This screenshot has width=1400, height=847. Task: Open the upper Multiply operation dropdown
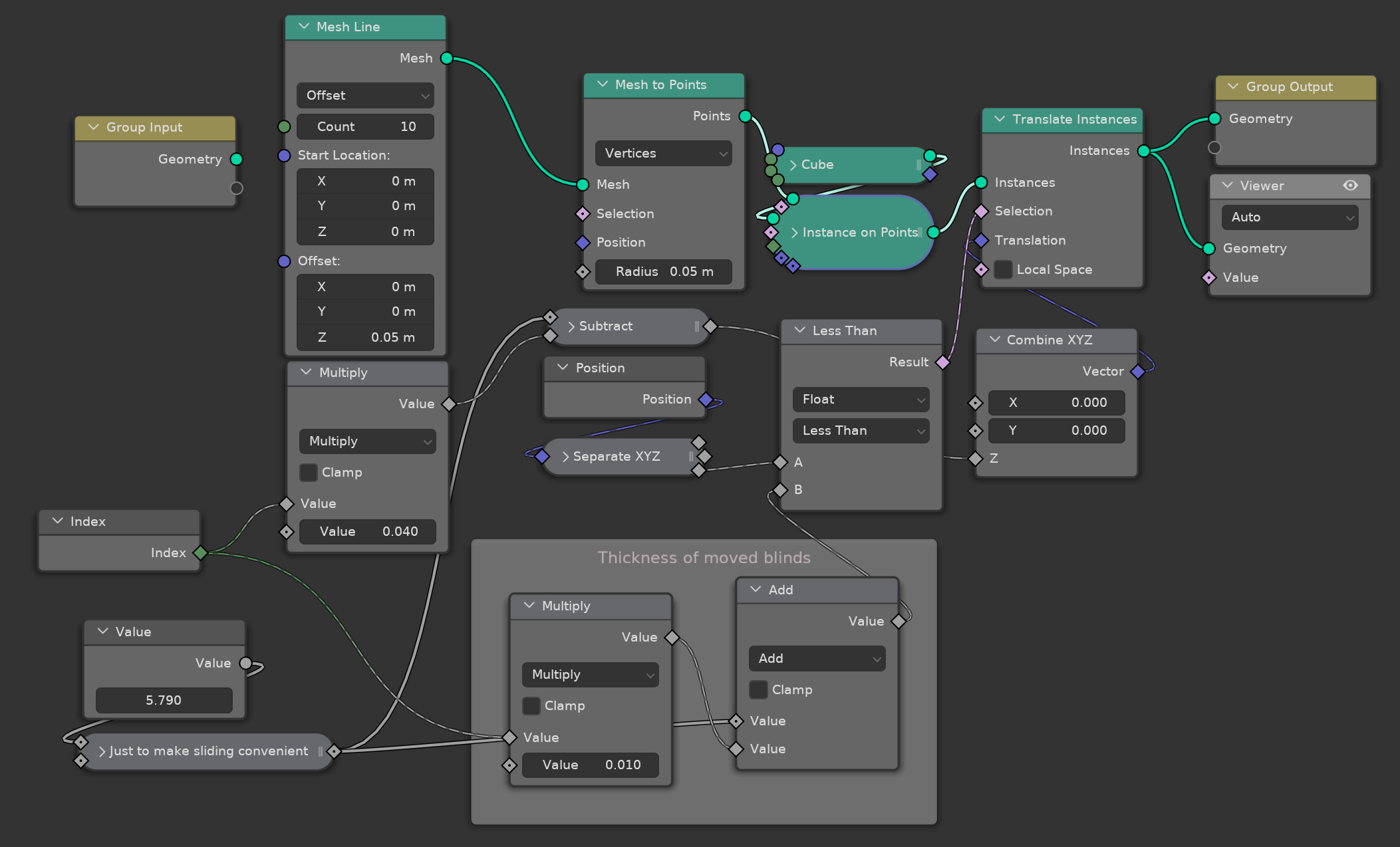367,441
